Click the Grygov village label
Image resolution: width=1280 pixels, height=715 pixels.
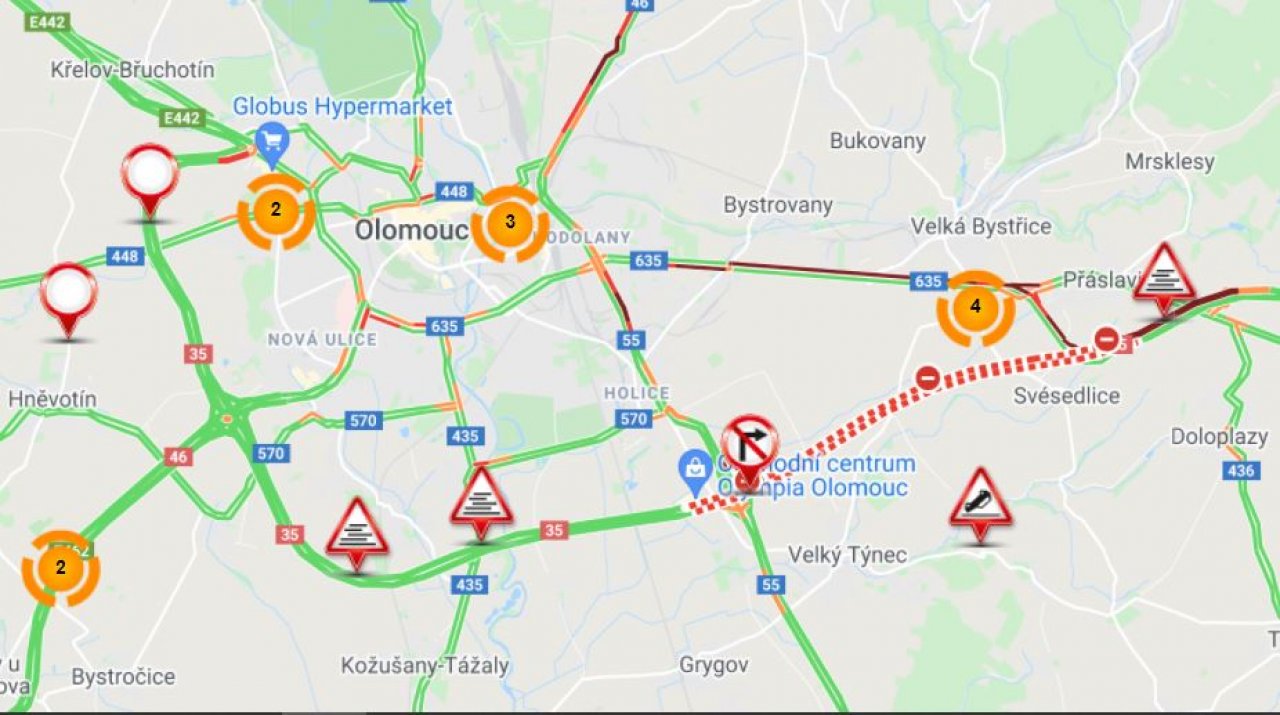tap(714, 664)
